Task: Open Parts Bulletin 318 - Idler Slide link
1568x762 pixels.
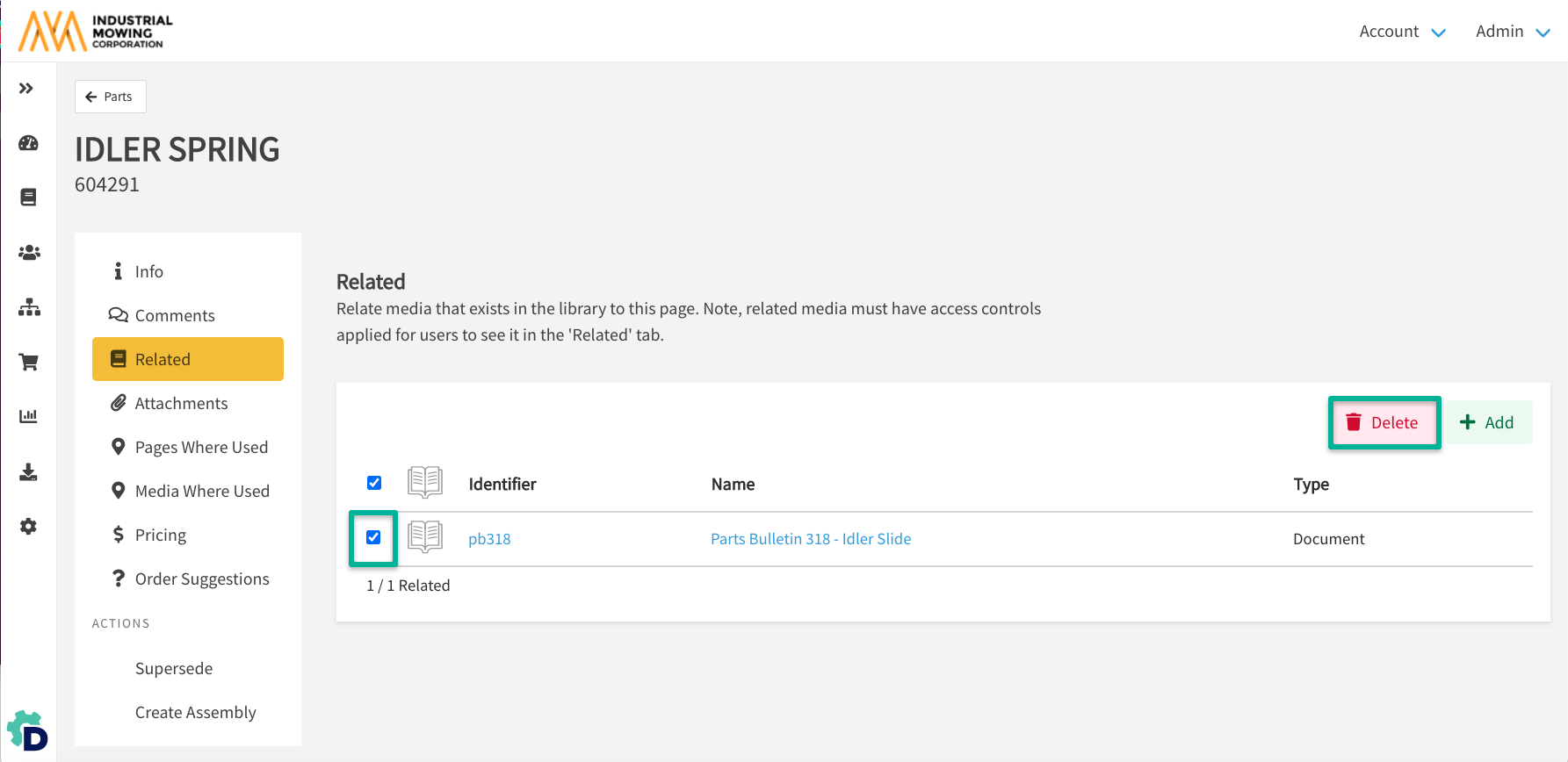Action: click(x=810, y=539)
